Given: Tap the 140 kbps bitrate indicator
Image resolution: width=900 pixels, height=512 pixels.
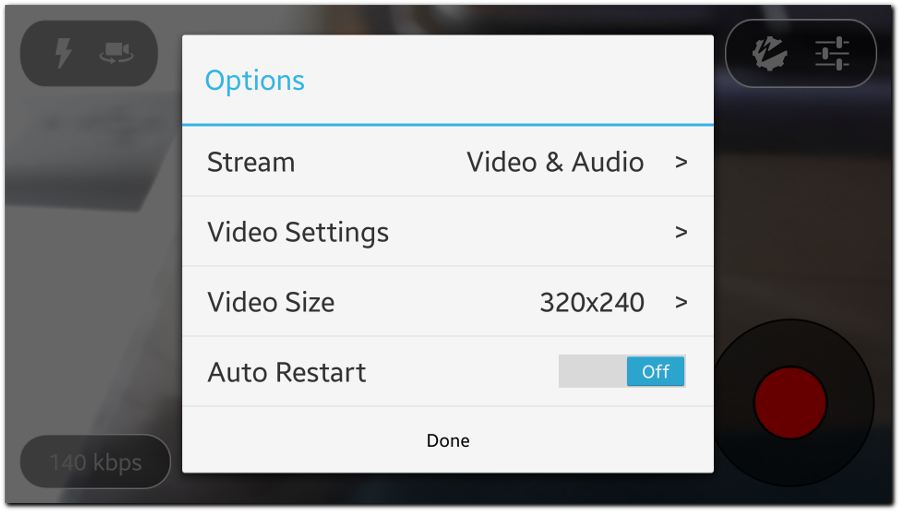Looking at the screenshot, I should [x=95, y=462].
